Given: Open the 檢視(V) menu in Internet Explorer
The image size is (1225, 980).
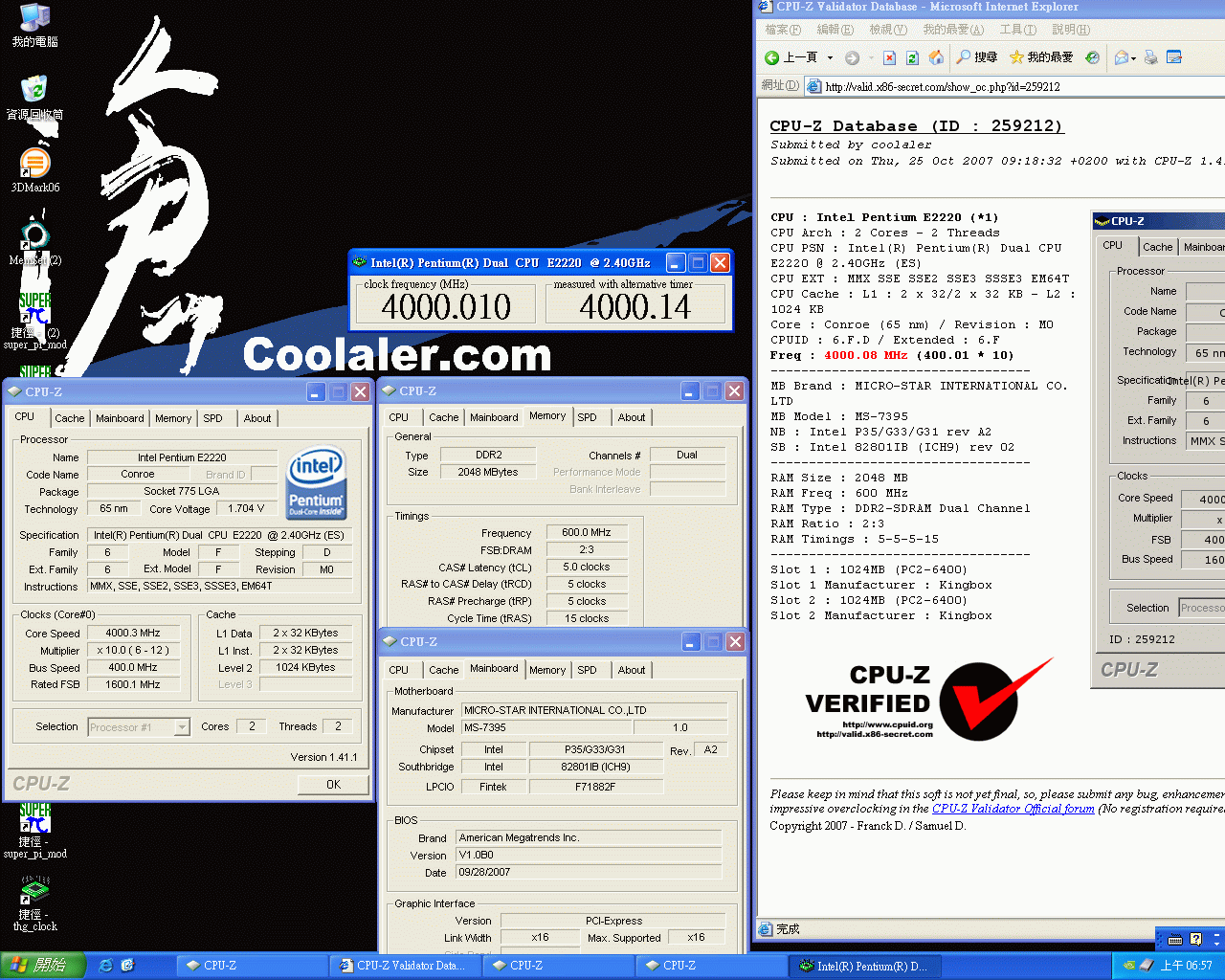Looking at the screenshot, I should [888, 30].
